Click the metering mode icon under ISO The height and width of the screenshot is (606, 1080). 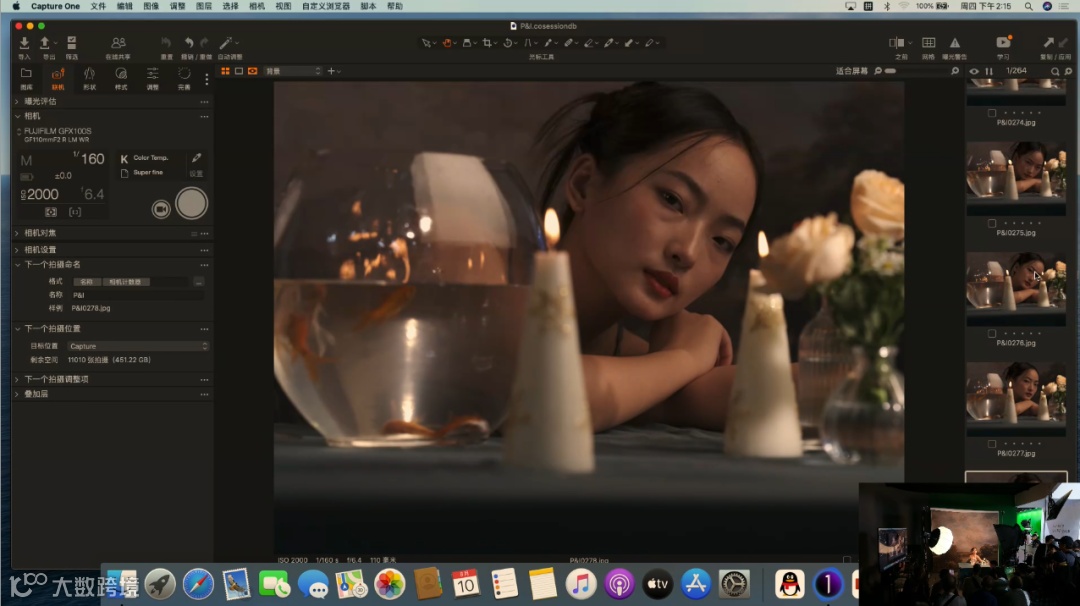pos(51,212)
